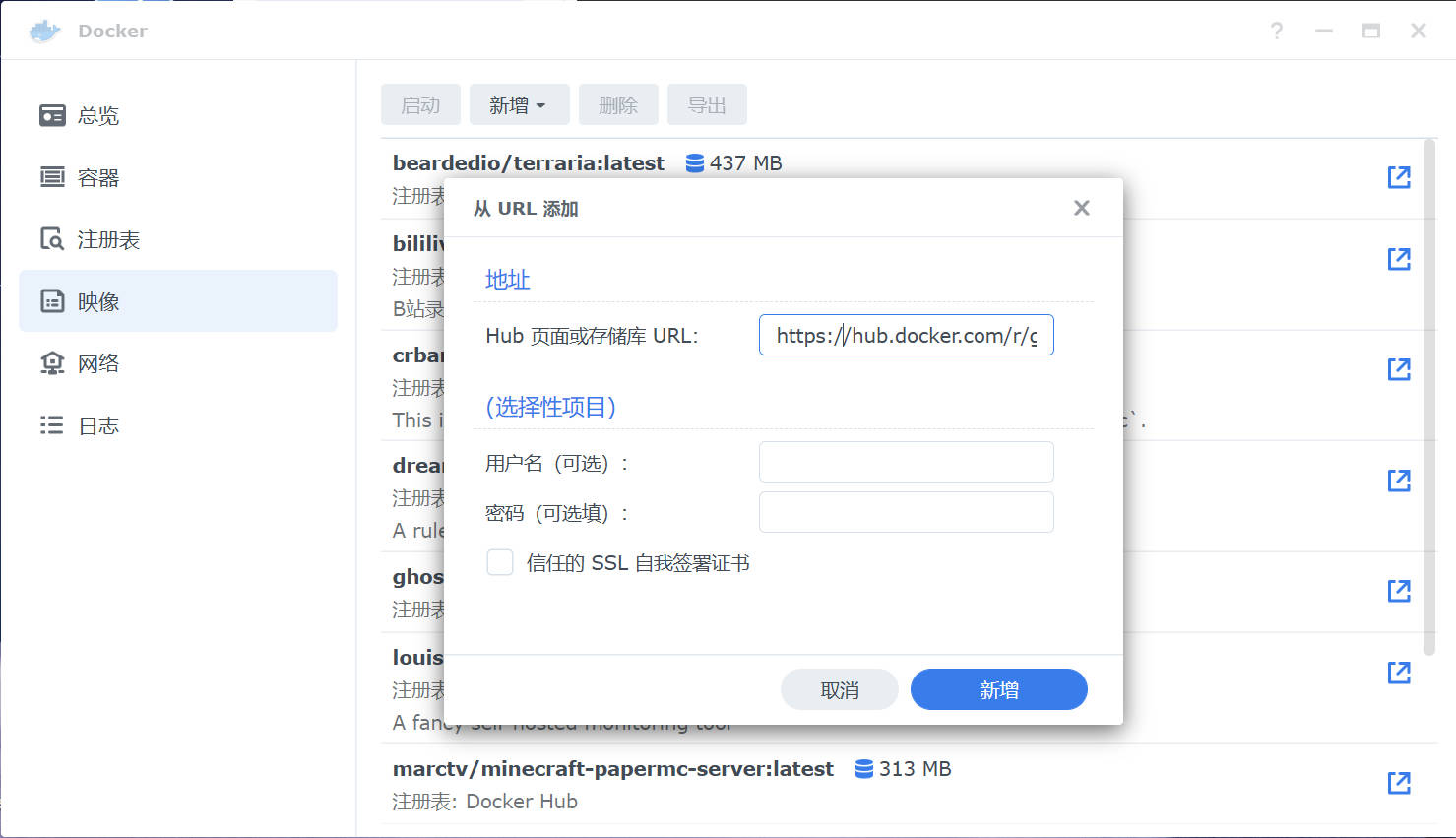Focus the Hub 页面或存储库 URL field
The width and height of the screenshot is (1456, 838).
point(907,335)
